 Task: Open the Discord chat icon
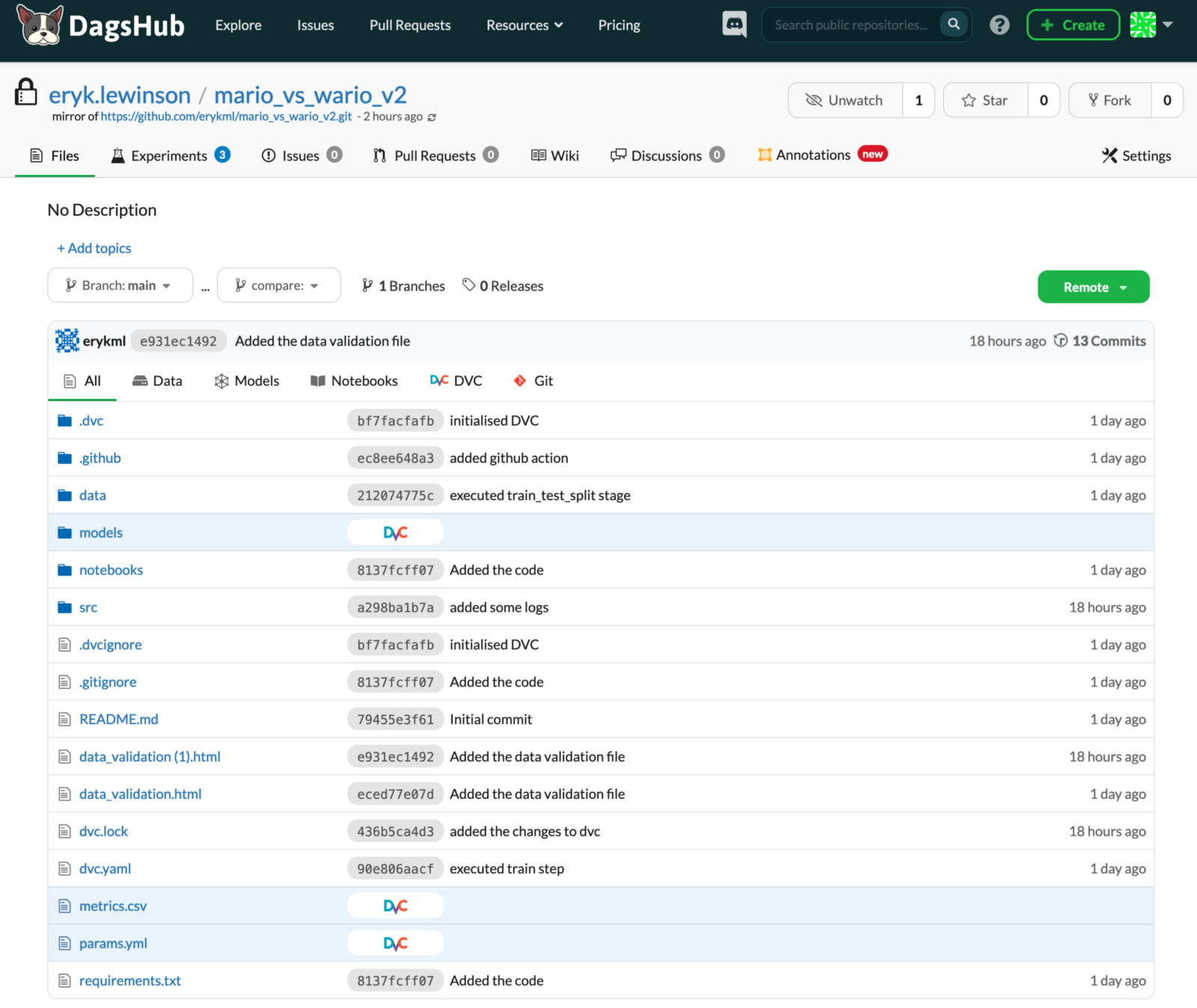pos(734,25)
